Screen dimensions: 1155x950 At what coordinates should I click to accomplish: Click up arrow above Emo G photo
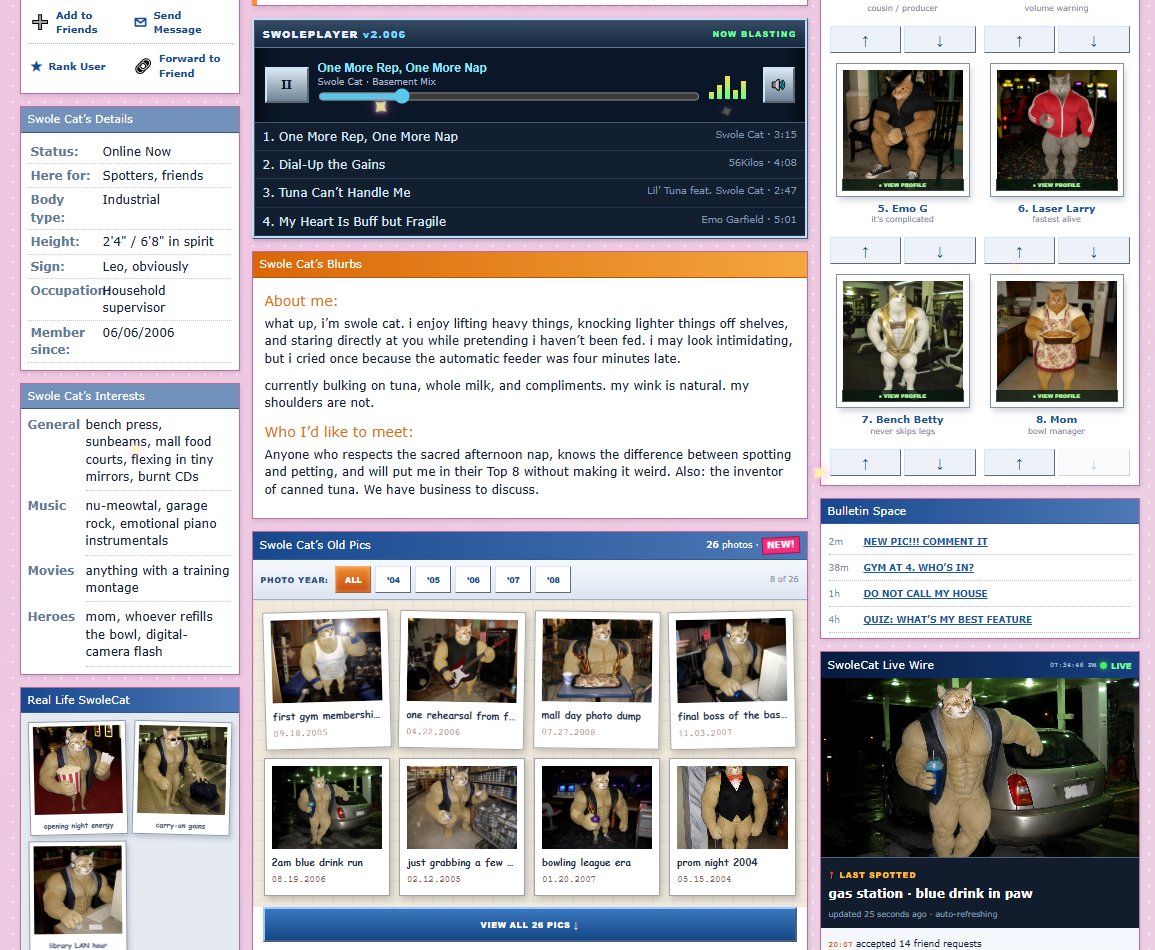pos(865,40)
